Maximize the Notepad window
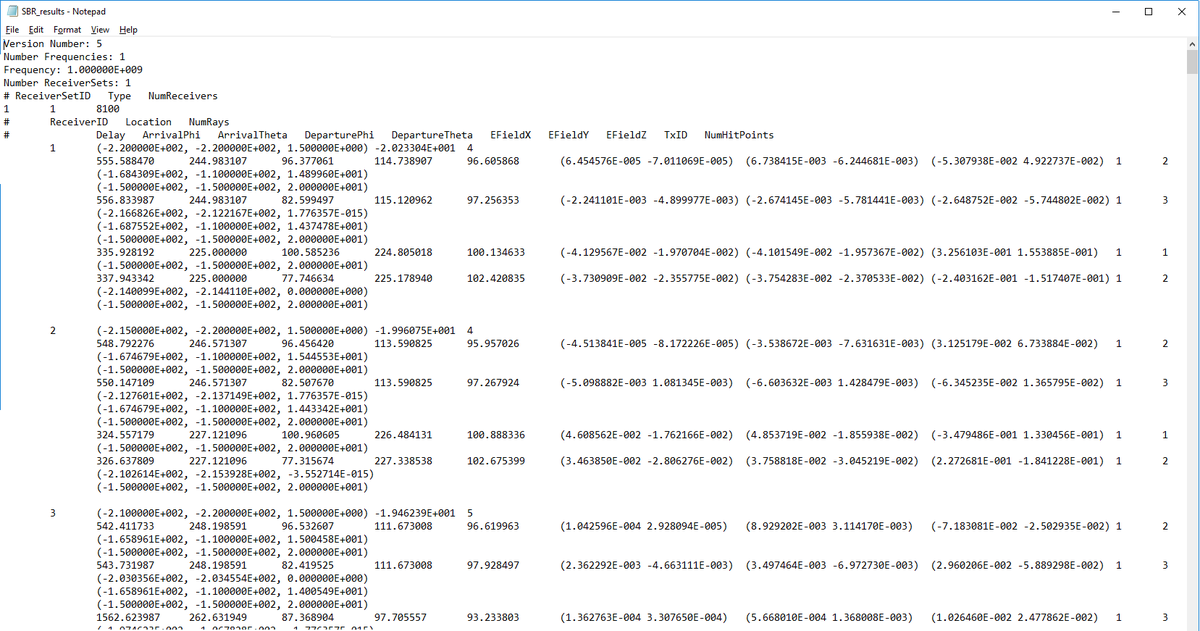The height and width of the screenshot is (631, 1200). point(1150,10)
